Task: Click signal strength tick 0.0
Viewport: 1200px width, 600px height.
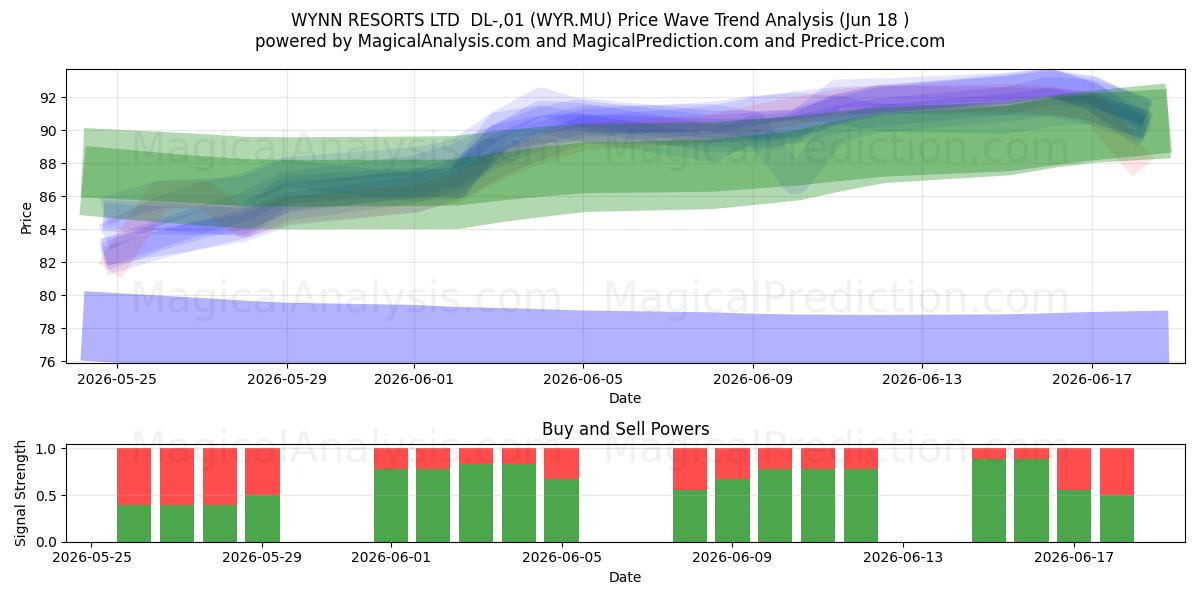Action: pos(48,542)
